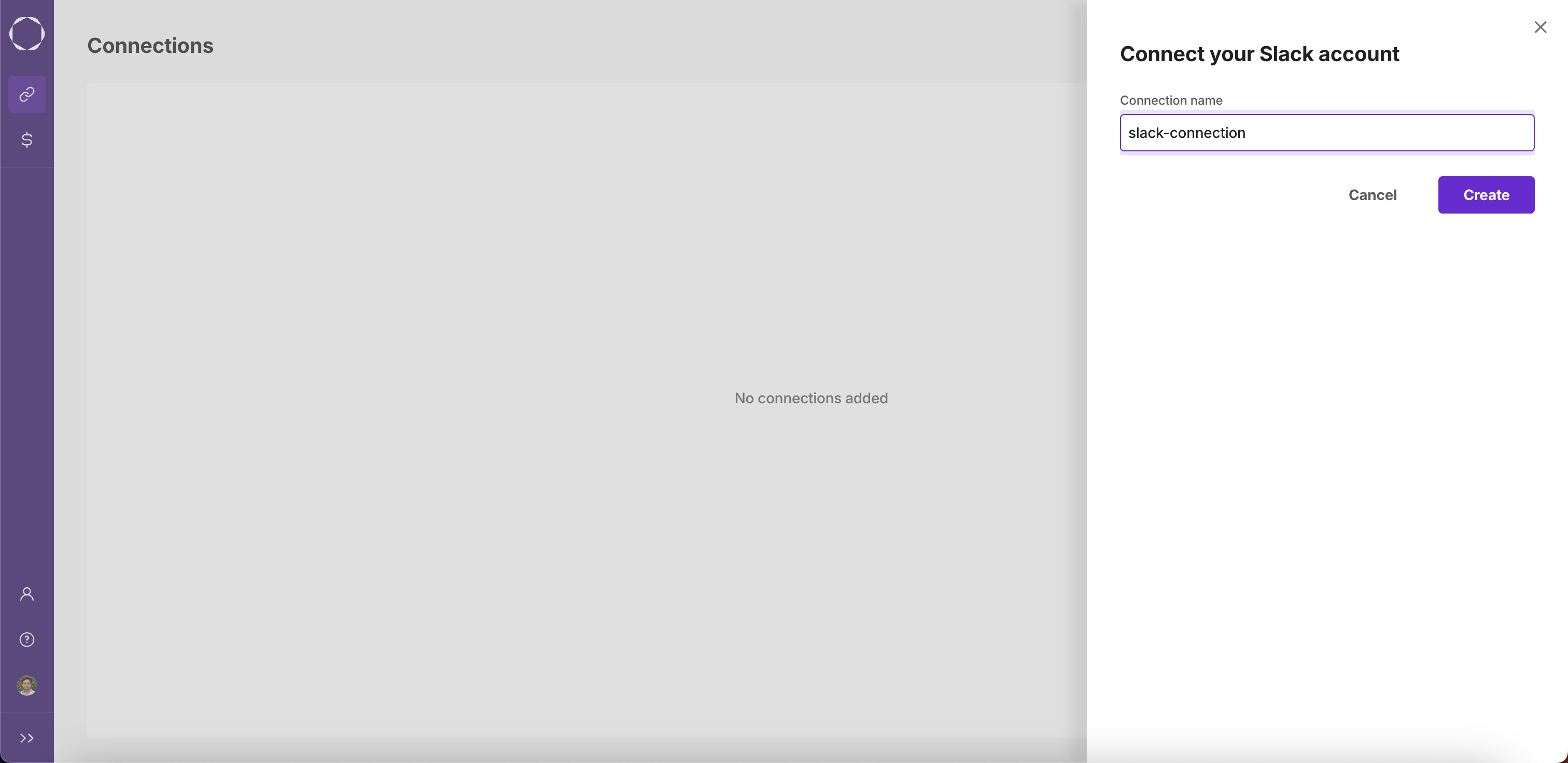Open the Connections link icon in sidebar

[27, 94]
